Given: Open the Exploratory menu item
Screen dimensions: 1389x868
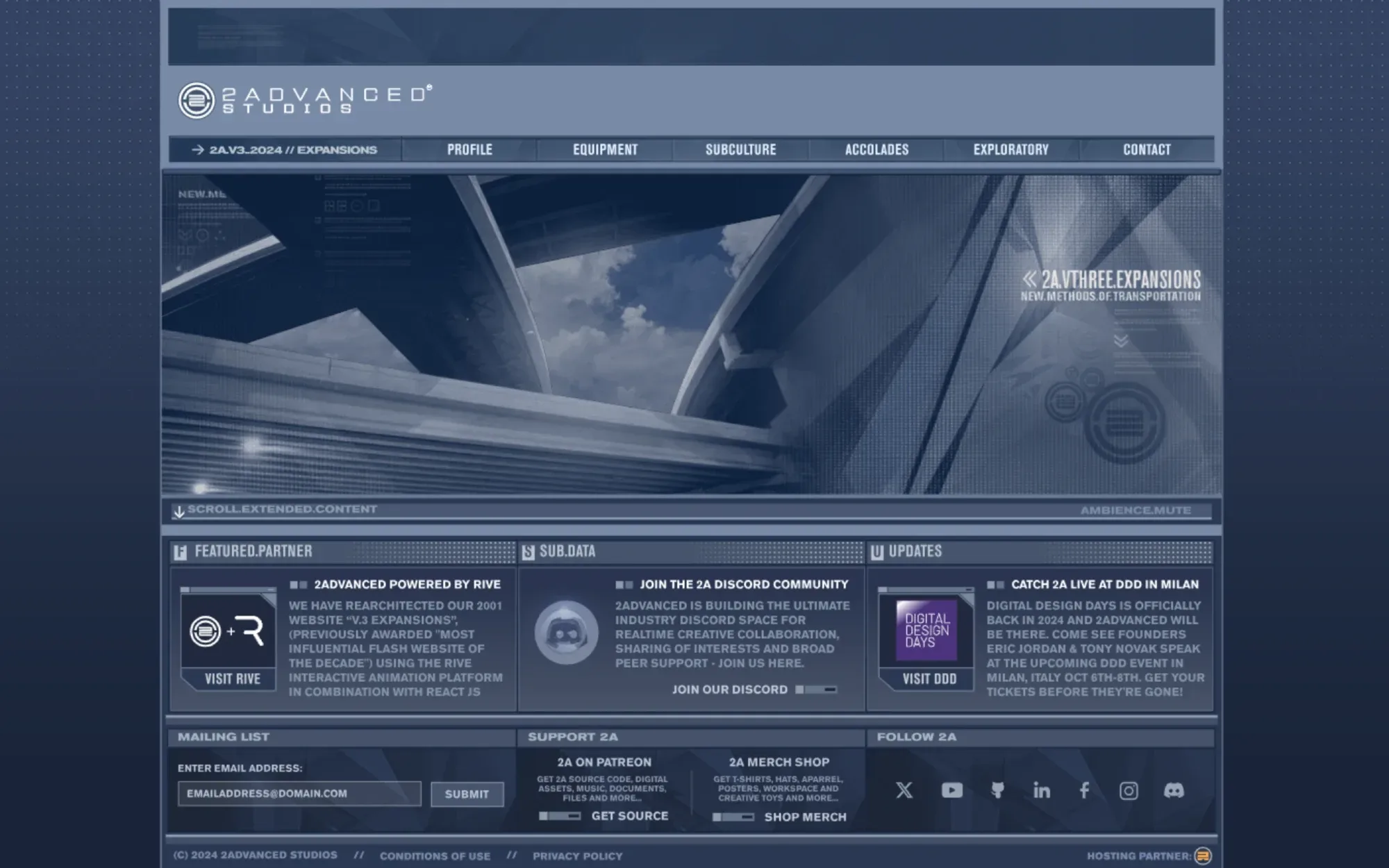Looking at the screenshot, I should tap(1010, 149).
